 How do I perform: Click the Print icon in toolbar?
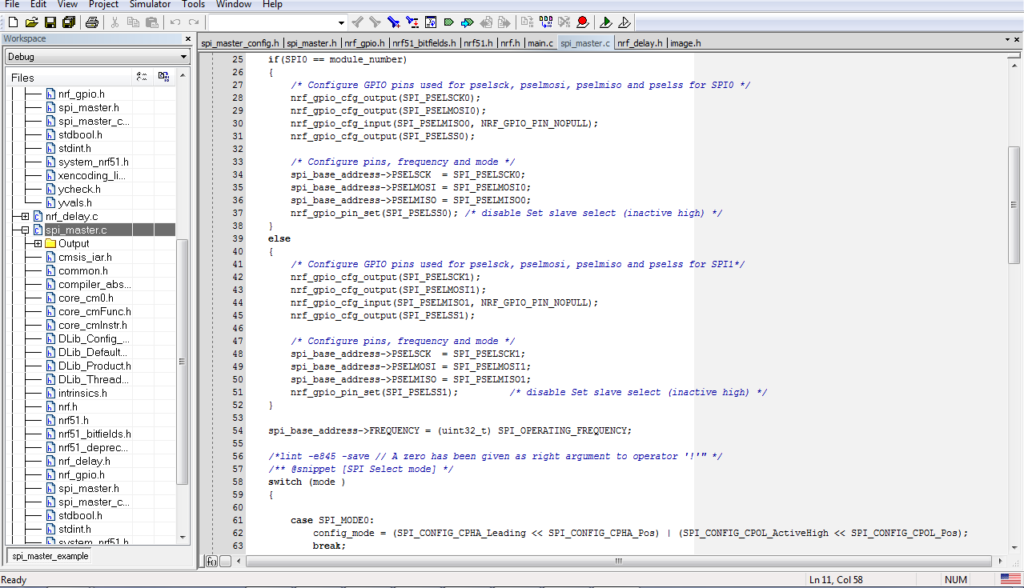[x=92, y=22]
